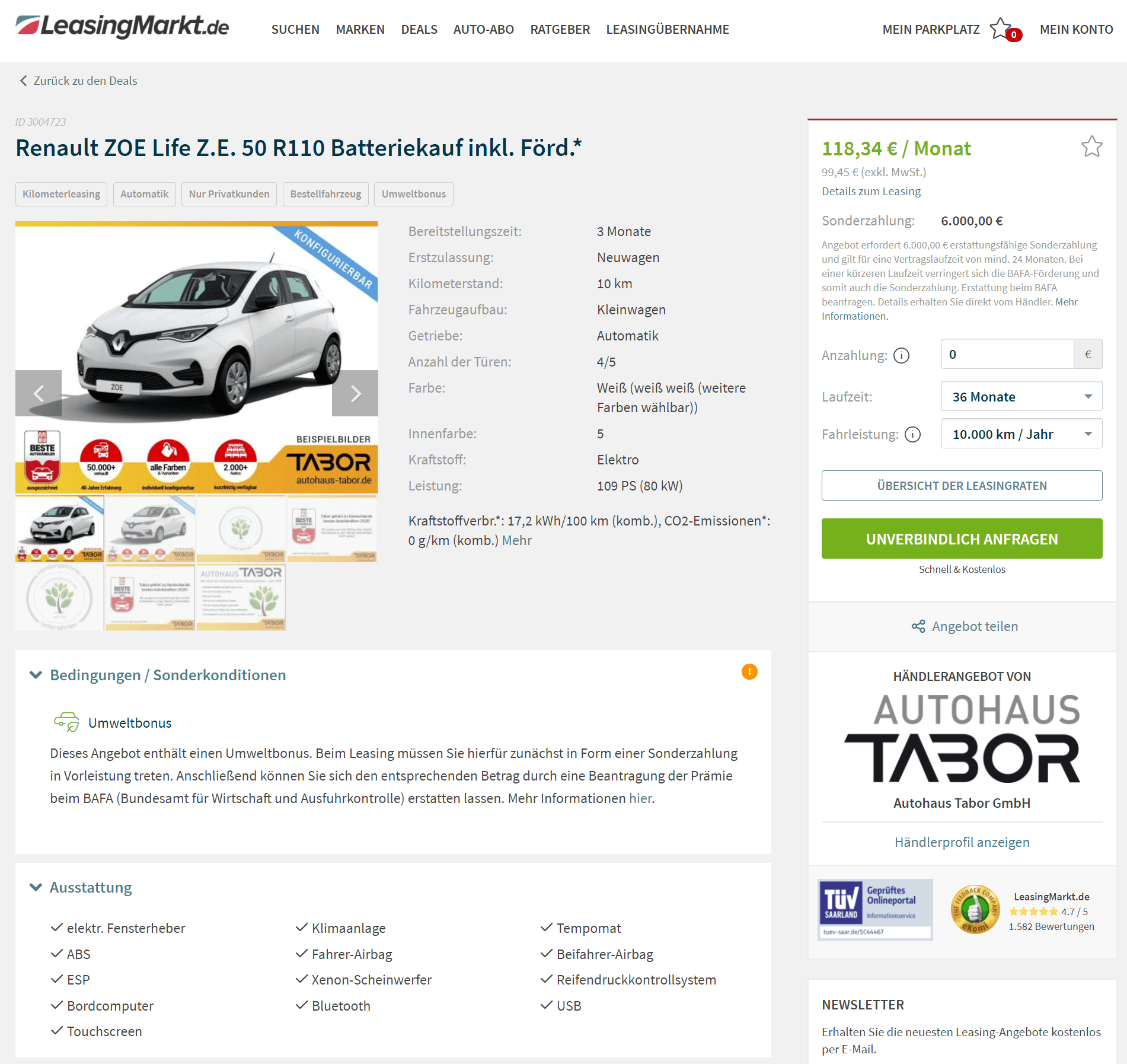This screenshot has width=1127, height=1064.
Task: Click the back chevron beside Zurück zu den Deals
Action: point(23,81)
